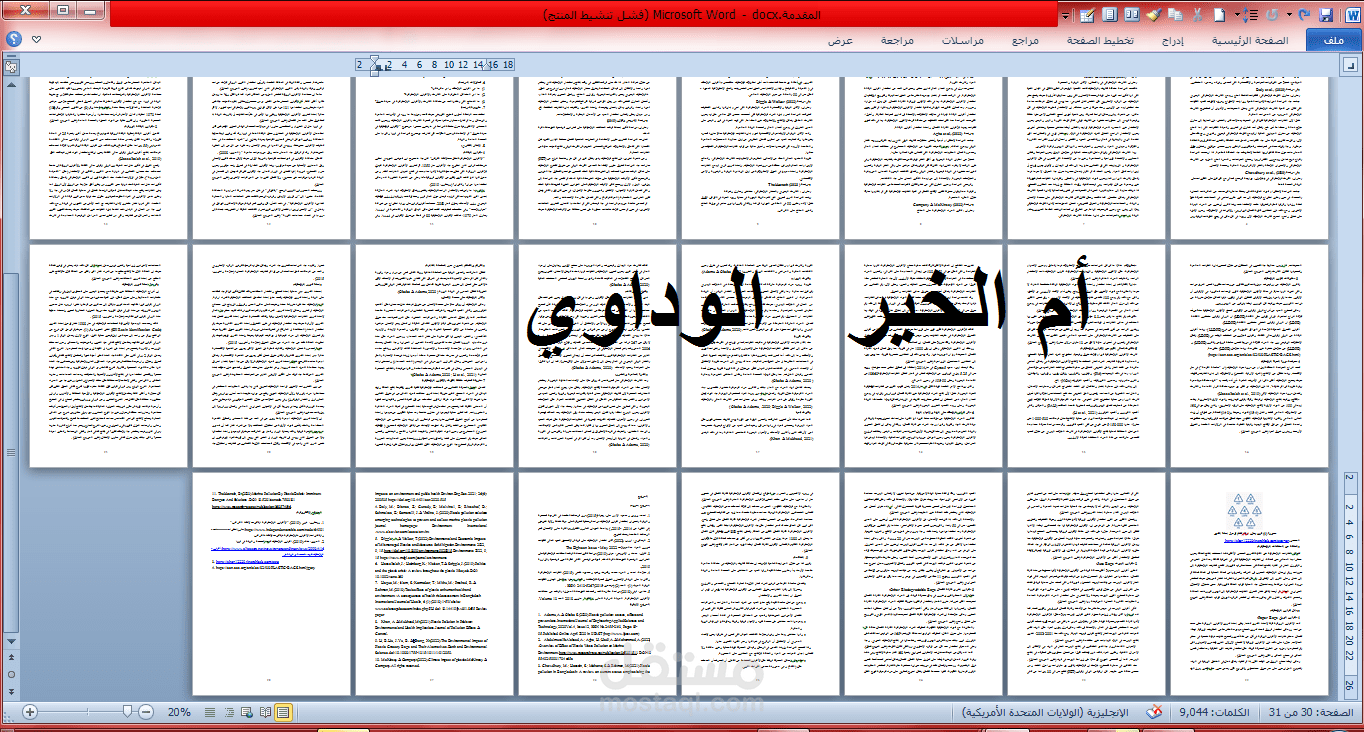Select the page thumbnail with triangle diagram
The image size is (1364, 732).
[1249, 584]
